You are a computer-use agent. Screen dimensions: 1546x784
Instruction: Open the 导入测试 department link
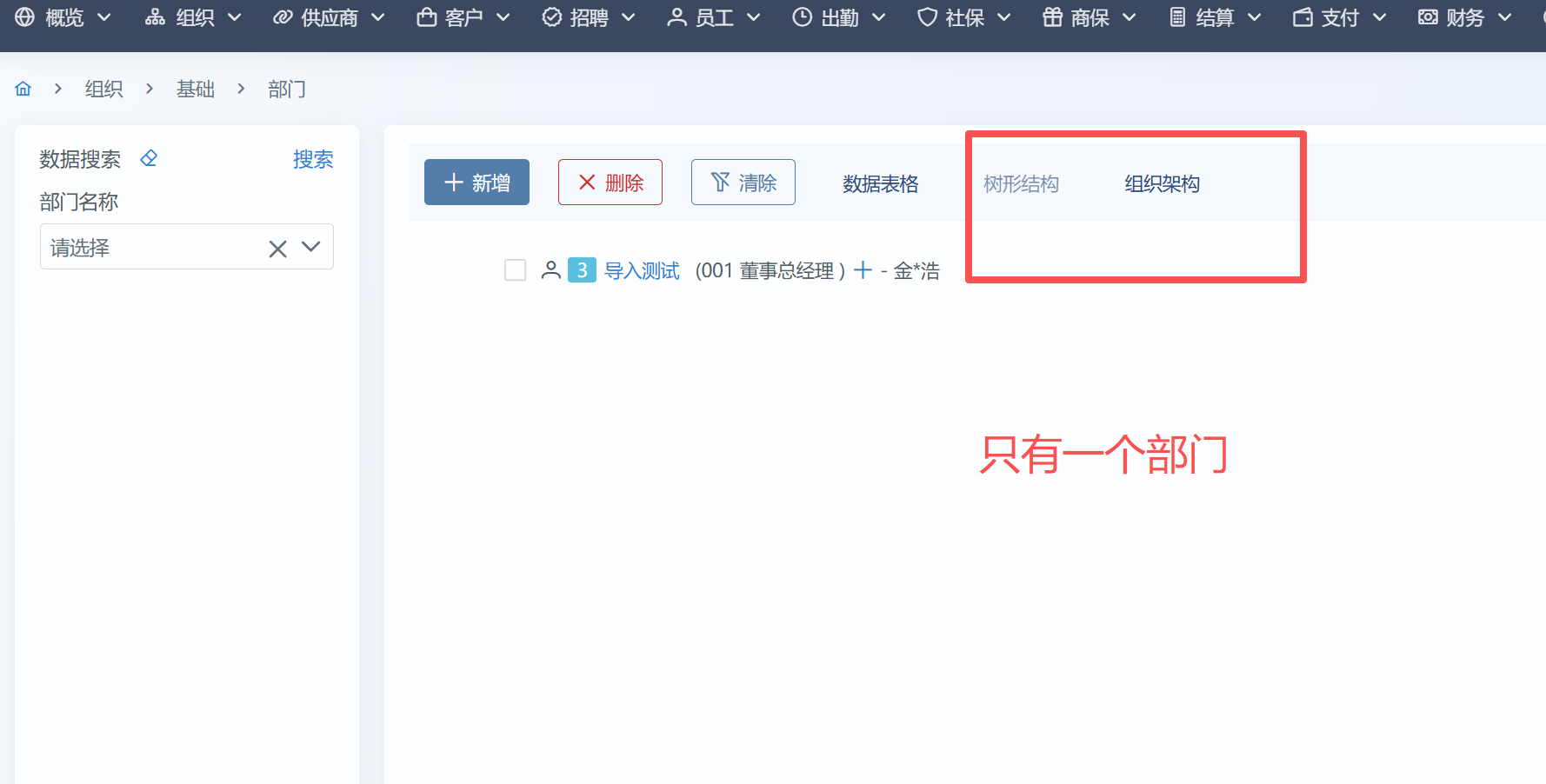(x=642, y=270)
